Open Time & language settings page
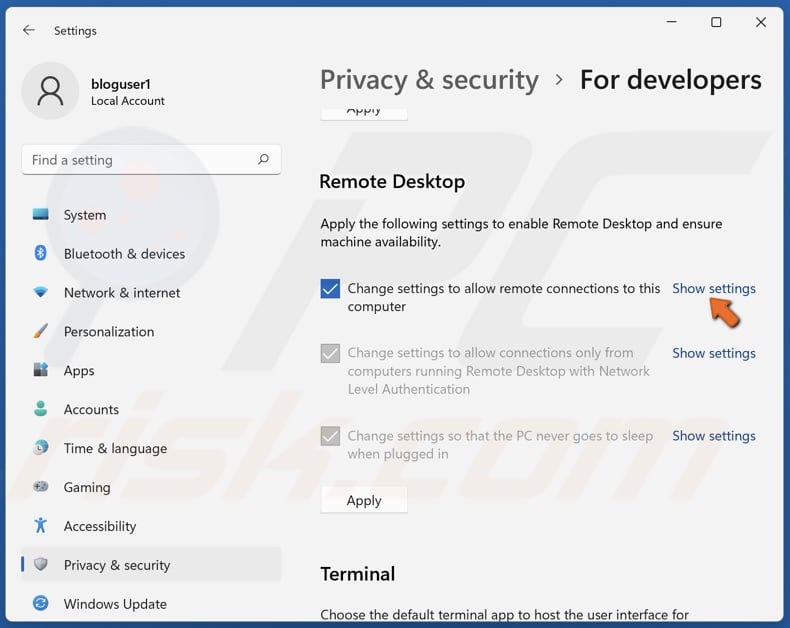 (115, 449)
